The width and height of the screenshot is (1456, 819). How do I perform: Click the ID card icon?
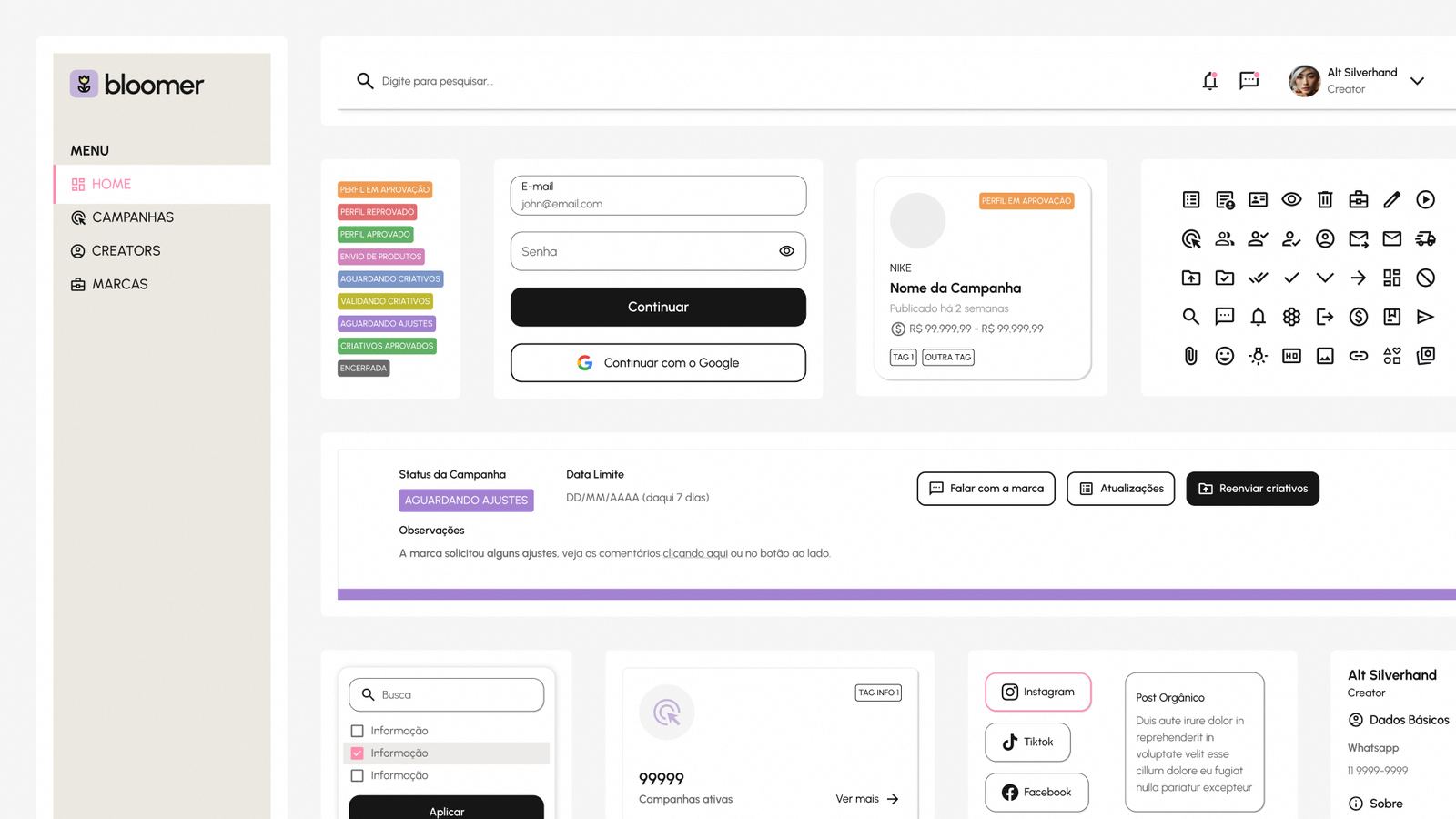point(1259,199)
